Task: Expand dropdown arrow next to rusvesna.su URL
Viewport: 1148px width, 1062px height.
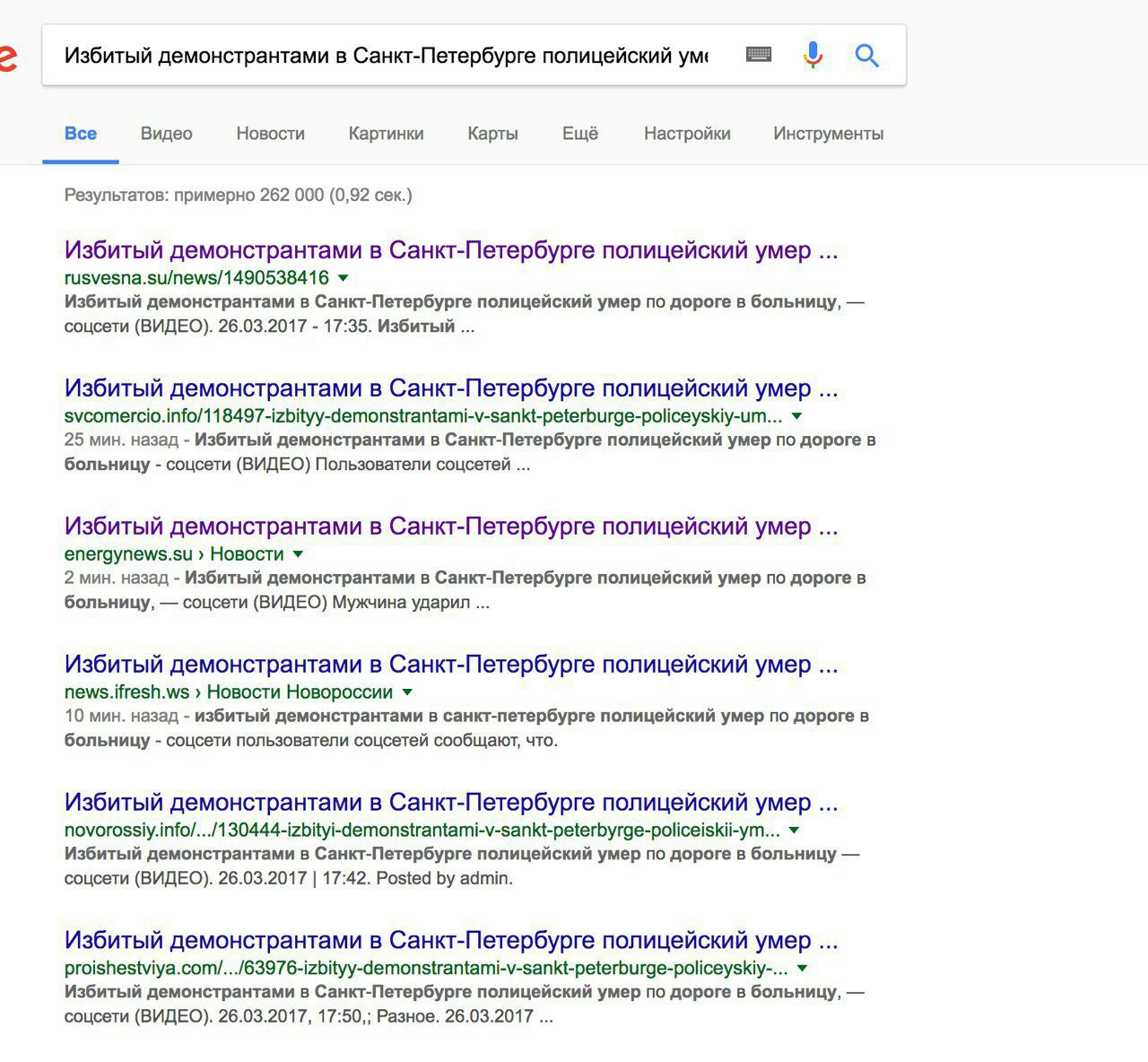Action: tap(343, 278)
